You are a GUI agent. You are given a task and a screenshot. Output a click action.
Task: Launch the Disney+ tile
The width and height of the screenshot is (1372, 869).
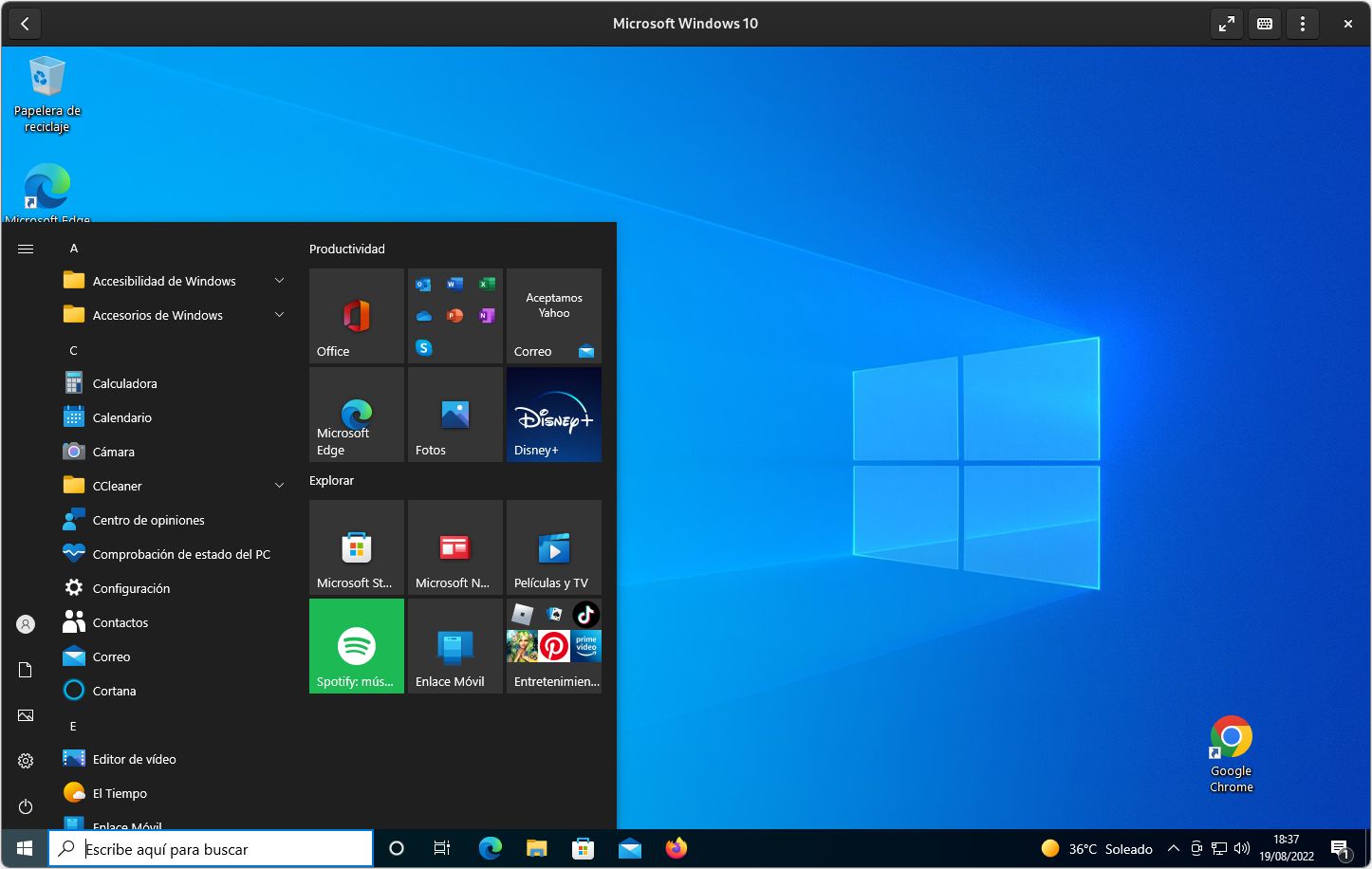coord(554,415)
